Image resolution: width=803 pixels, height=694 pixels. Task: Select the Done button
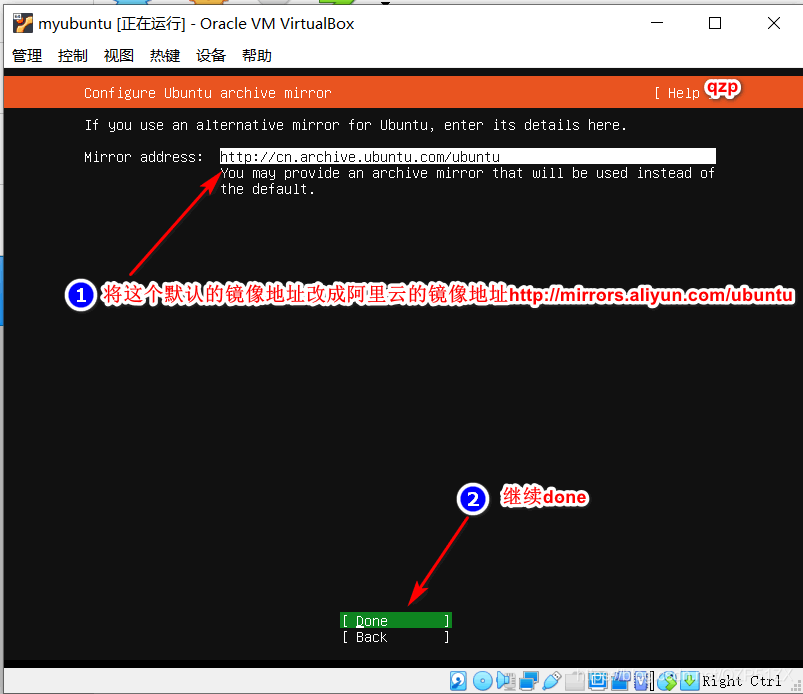[396, 620]
